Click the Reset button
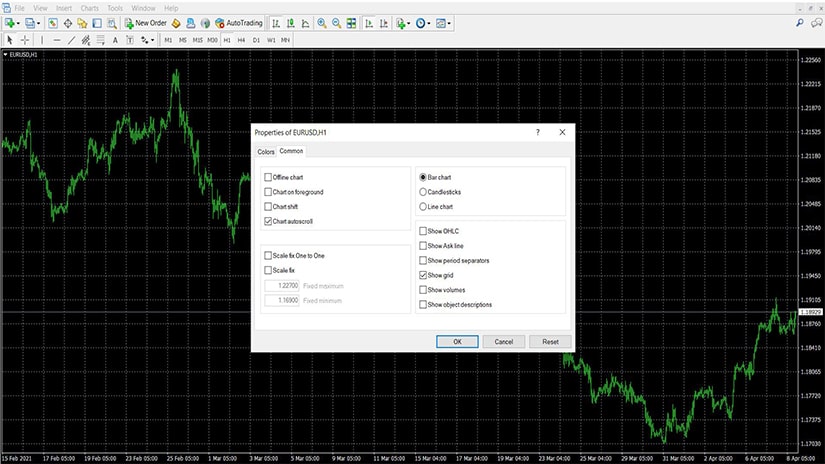Screen dimensions: 825x464 click(550, 341)
